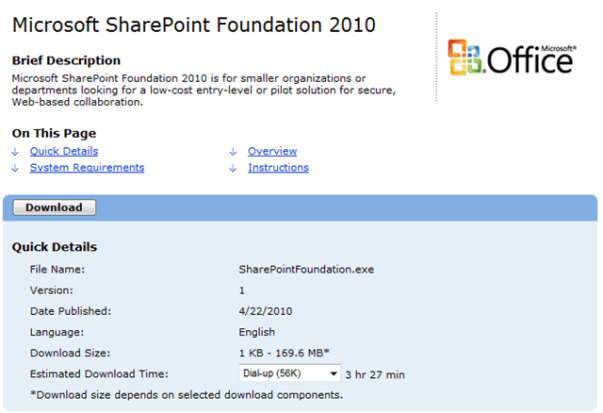Click the download size footnote text
This screenshot has width=603, height=413.
pos(185,394)
